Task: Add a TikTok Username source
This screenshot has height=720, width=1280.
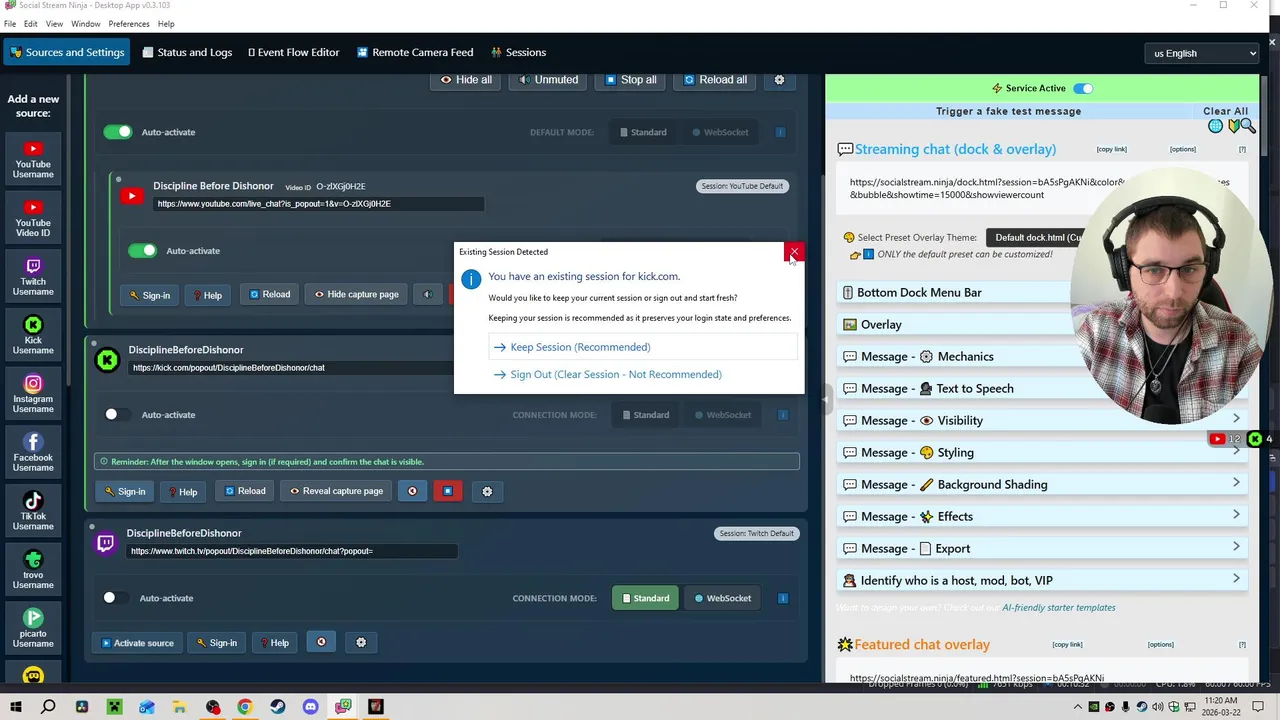Action: click(x=33, y=510)
